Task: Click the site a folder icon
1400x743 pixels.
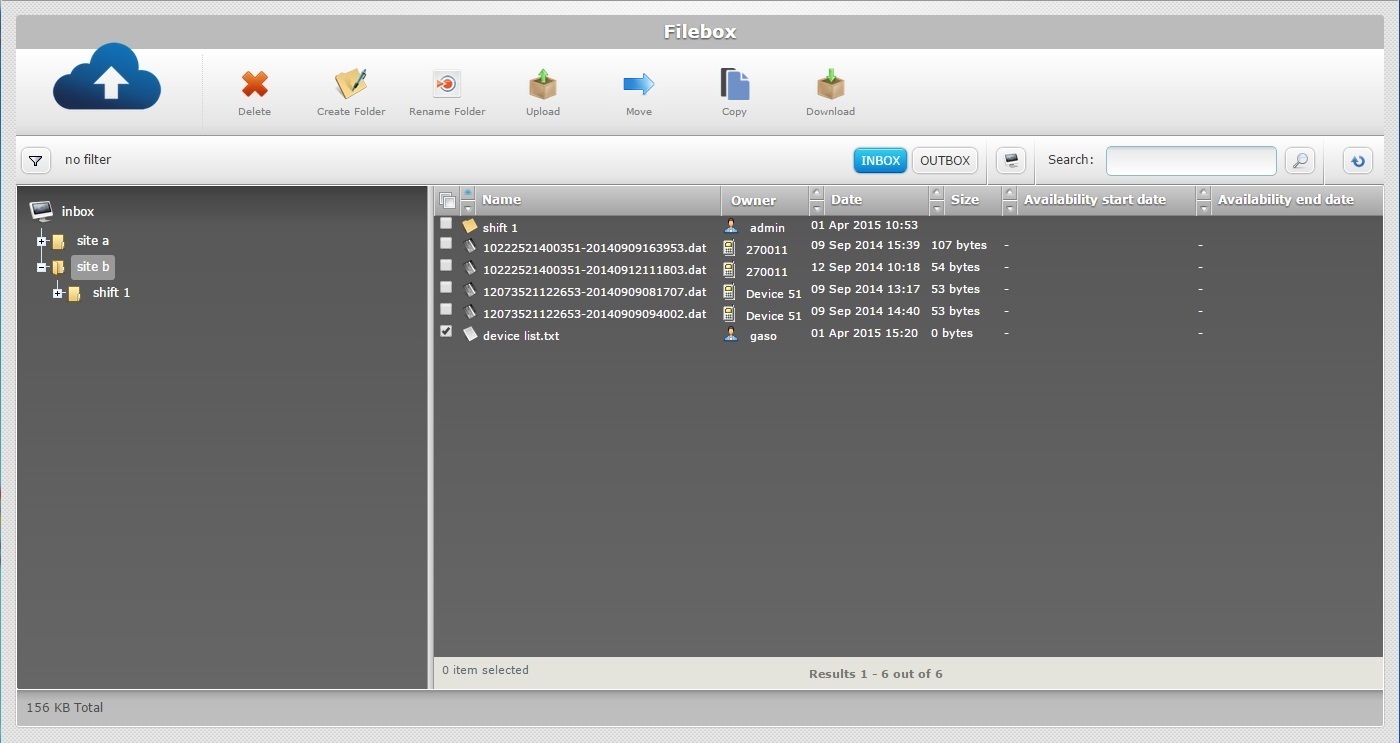Action: [x=59, y=241]
